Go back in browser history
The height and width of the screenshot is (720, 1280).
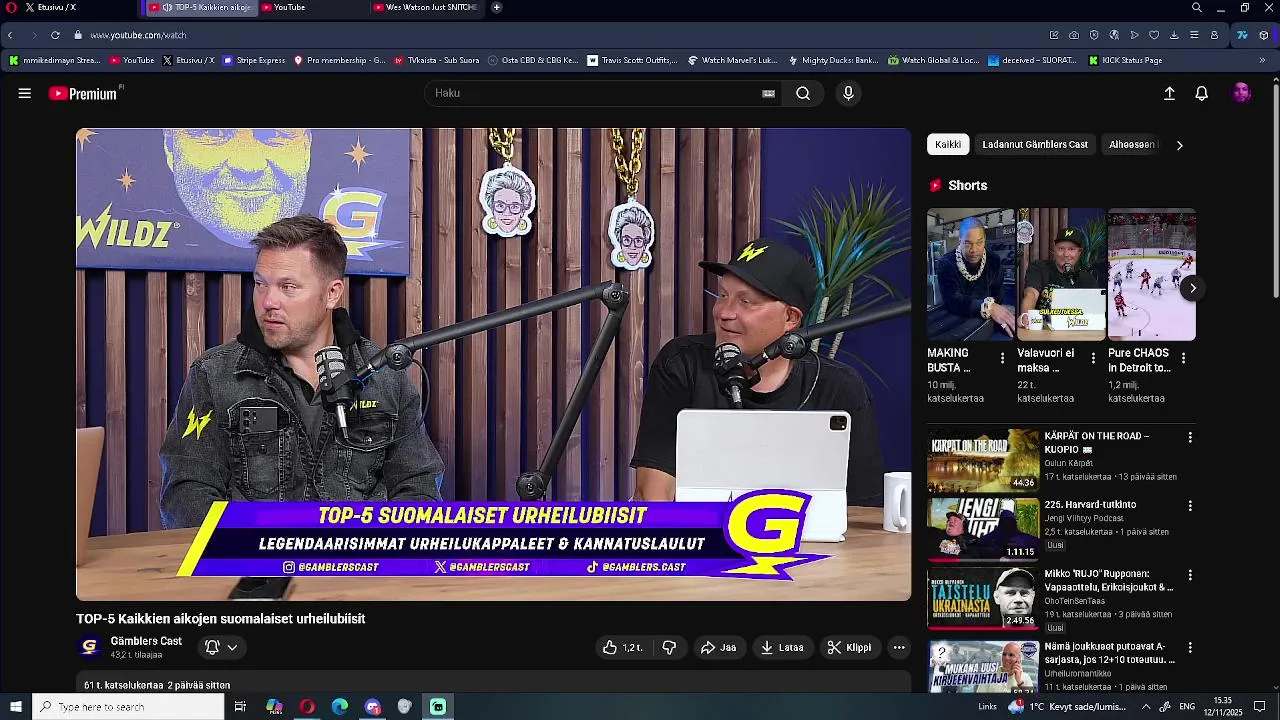coord(10,35)
